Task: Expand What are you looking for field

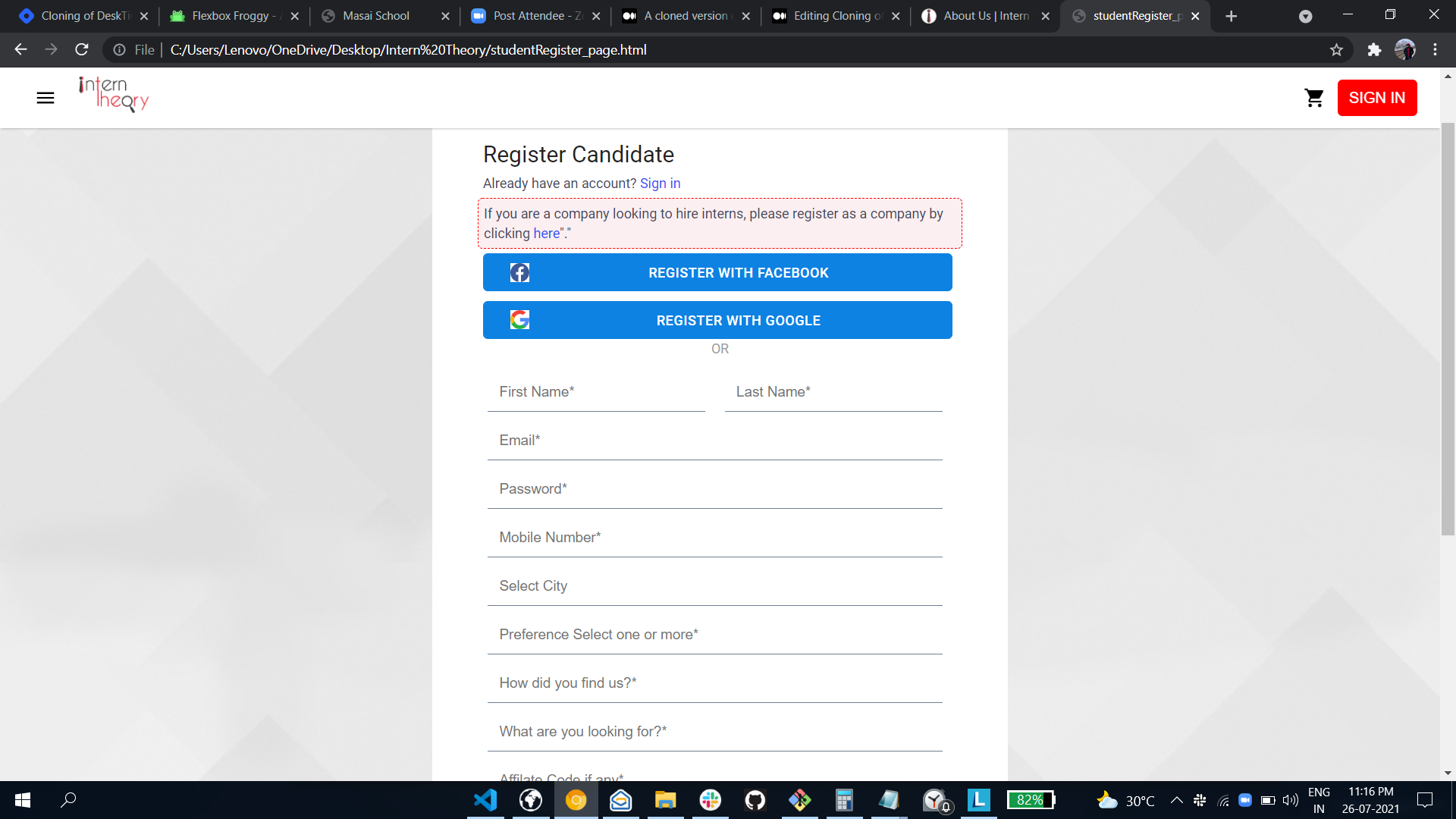Action: coord(714,732)
